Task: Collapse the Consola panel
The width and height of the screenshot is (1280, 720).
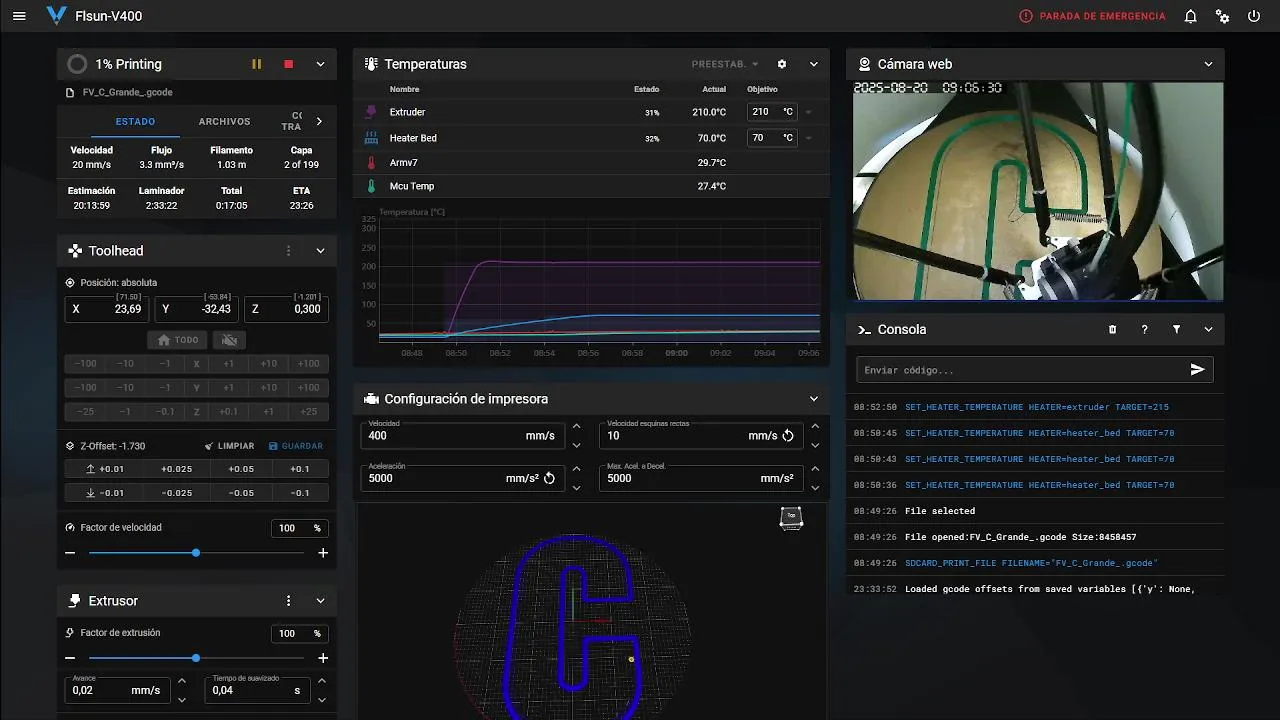Action: [x=1208, y=329]
